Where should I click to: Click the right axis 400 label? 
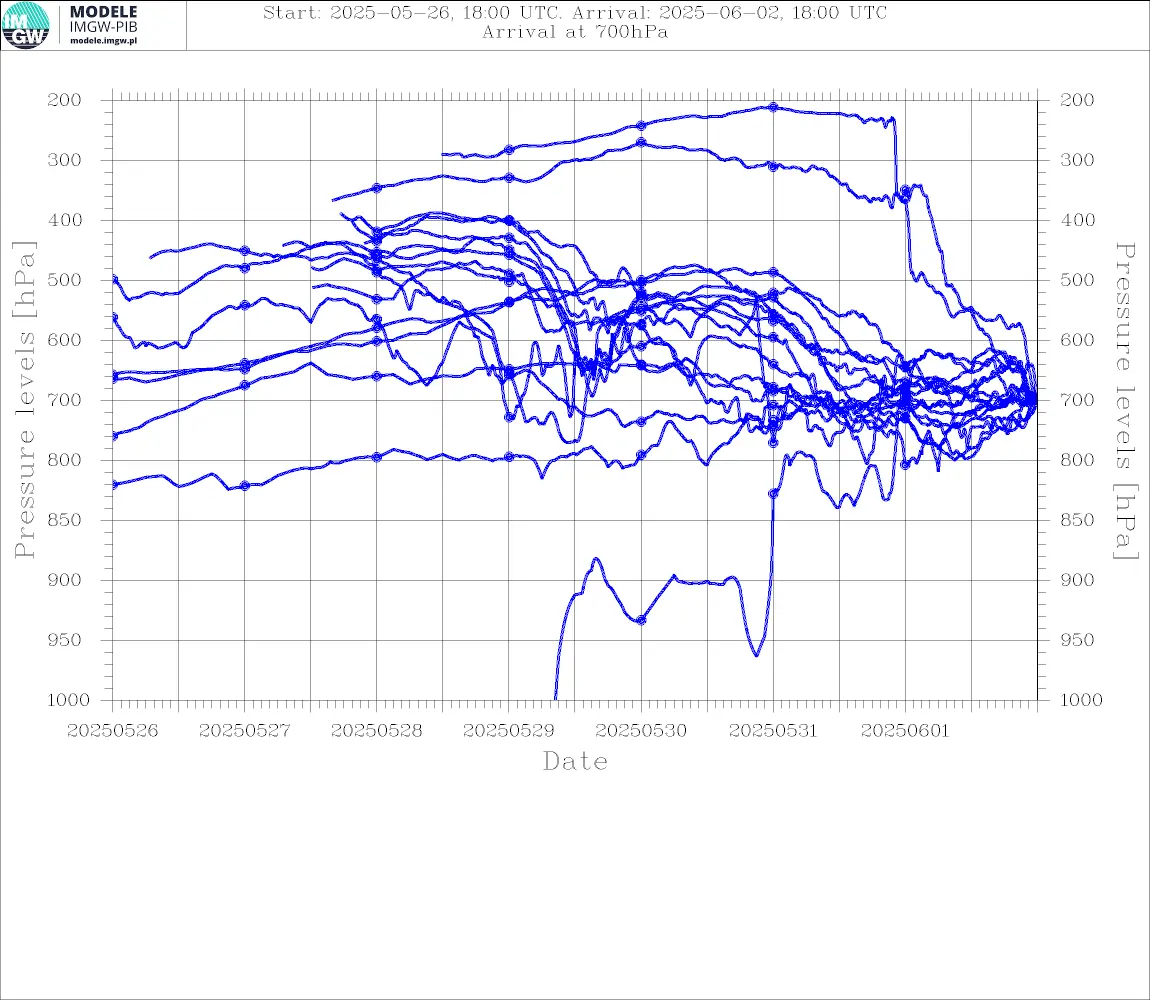(x=1077, y=220)
